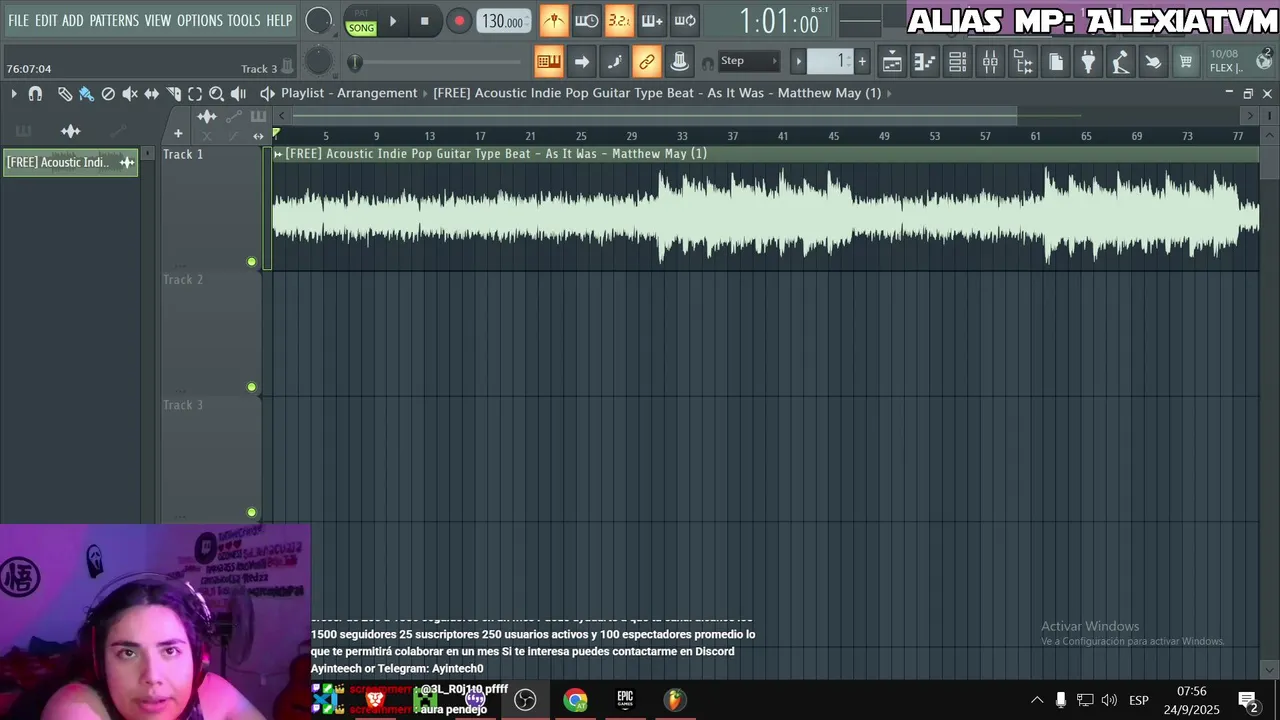
Task: Expand arrow after Matthew May (1) title
Action: pyautogui.click(x=889, y=93)
